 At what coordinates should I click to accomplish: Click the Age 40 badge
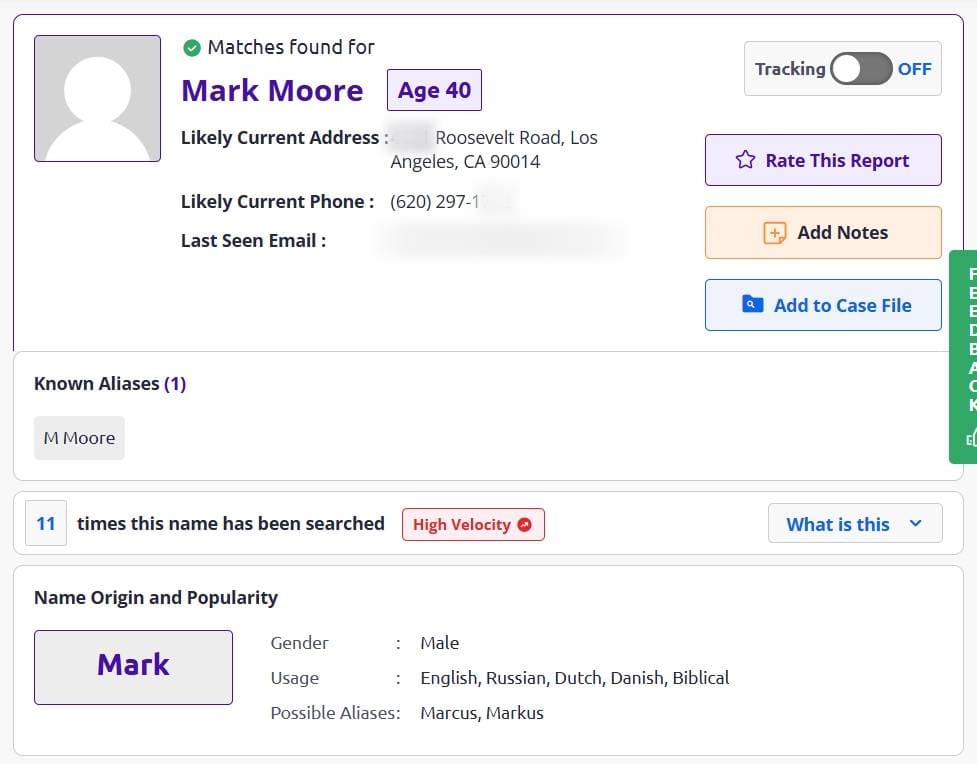tap(434, 90)
